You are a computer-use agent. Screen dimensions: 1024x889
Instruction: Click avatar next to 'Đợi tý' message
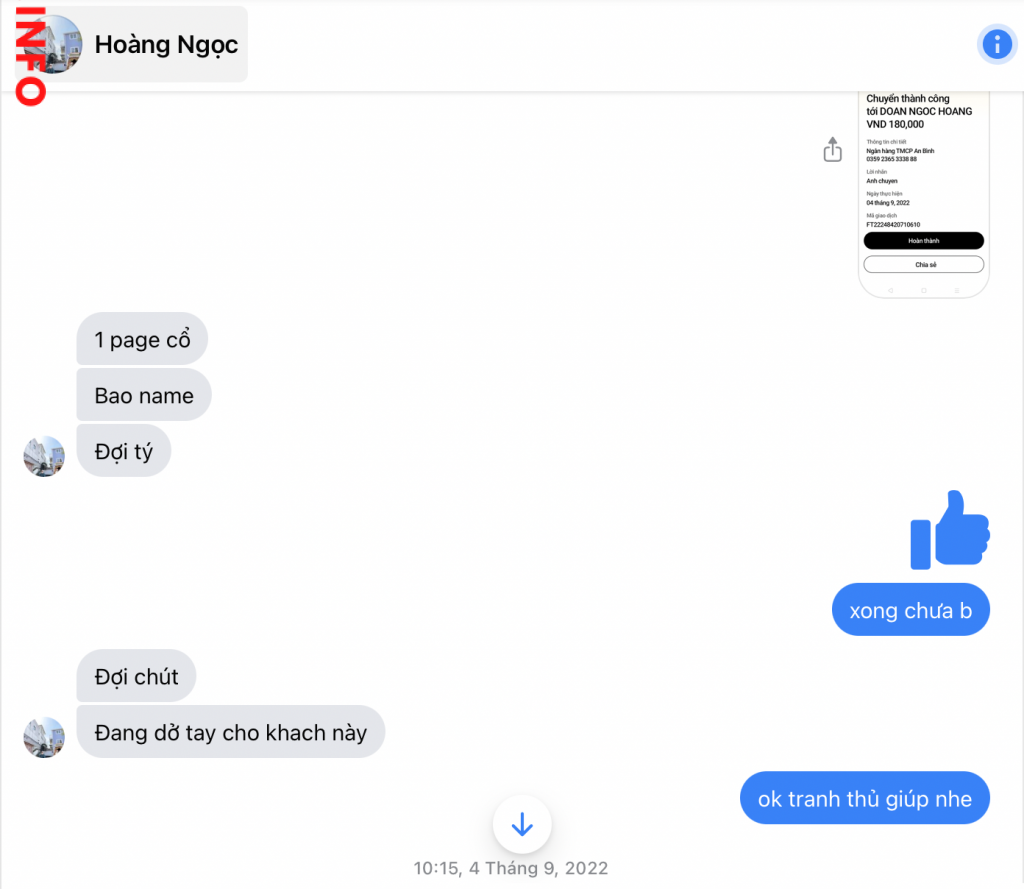(x=44, y=456)
